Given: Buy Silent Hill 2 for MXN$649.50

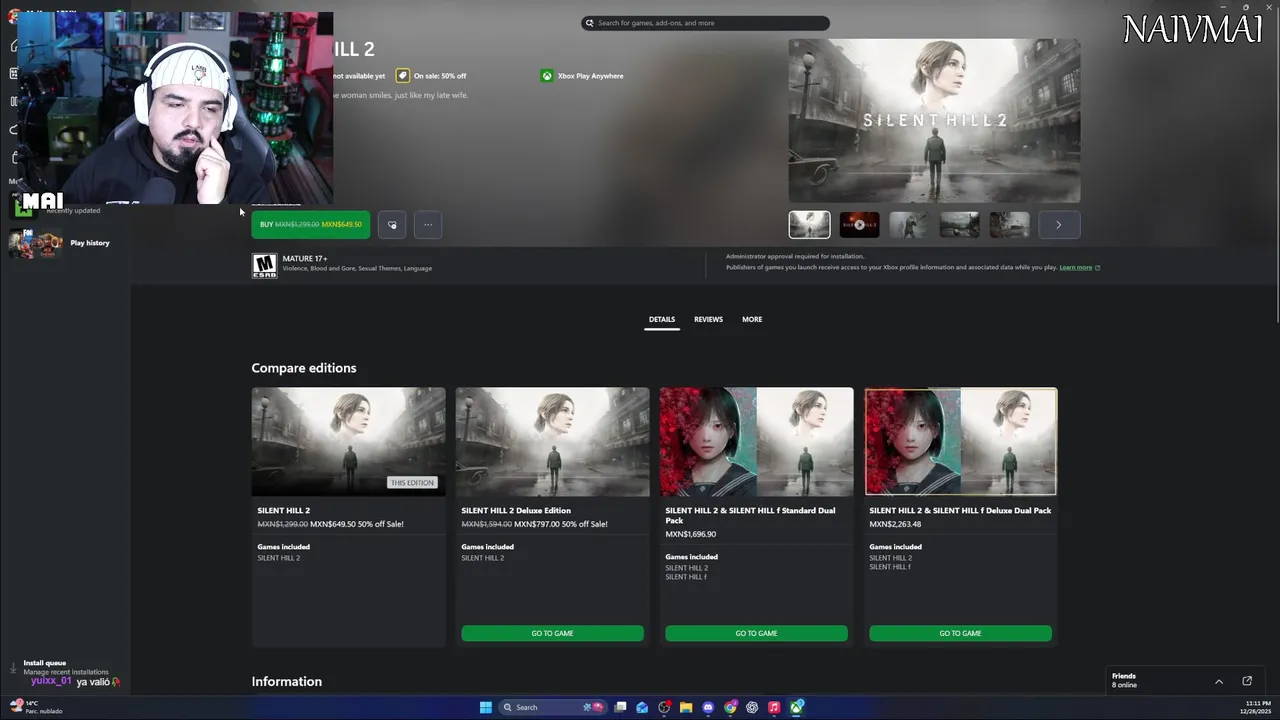Looking at the screenshot, I should (x=311, y=224).
